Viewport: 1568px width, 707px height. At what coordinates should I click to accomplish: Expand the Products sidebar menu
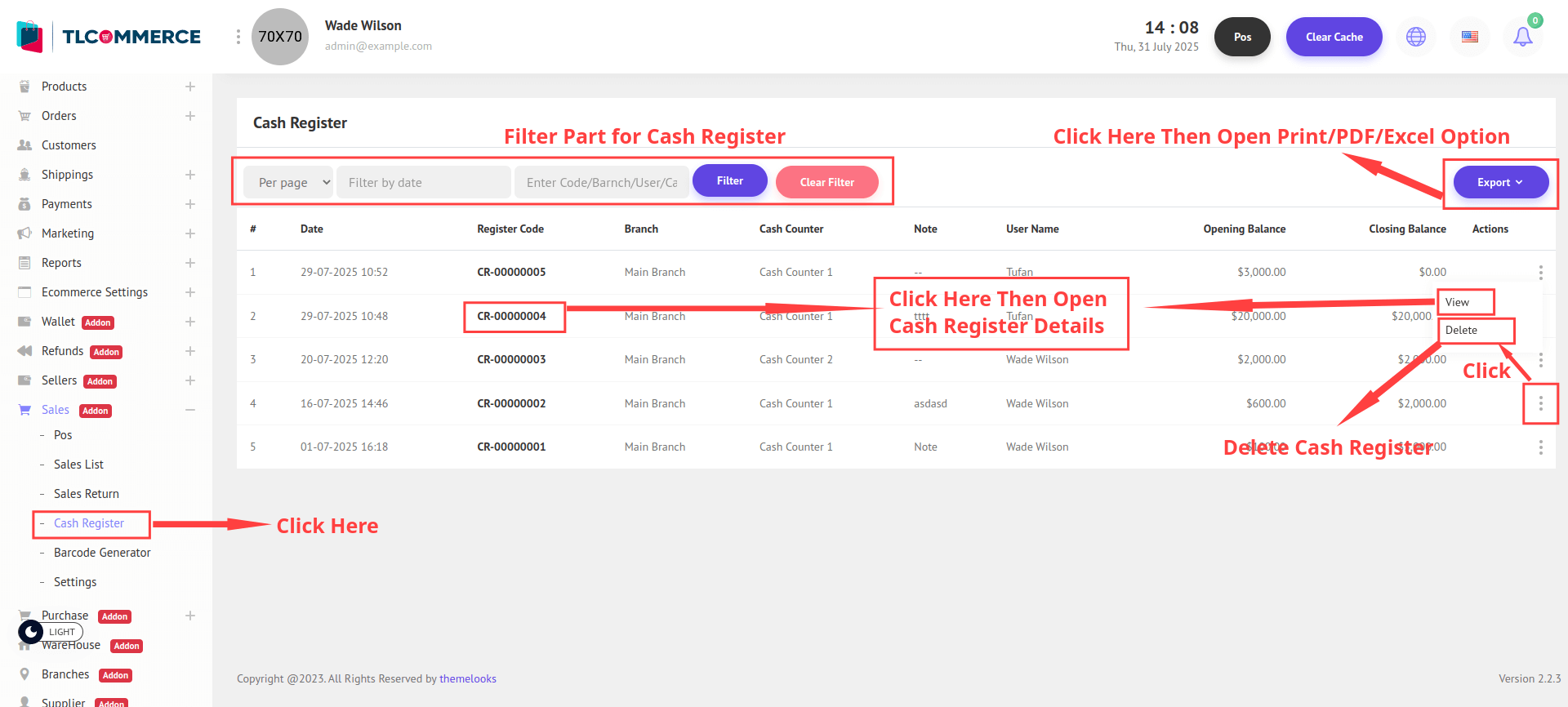point(189,87)
